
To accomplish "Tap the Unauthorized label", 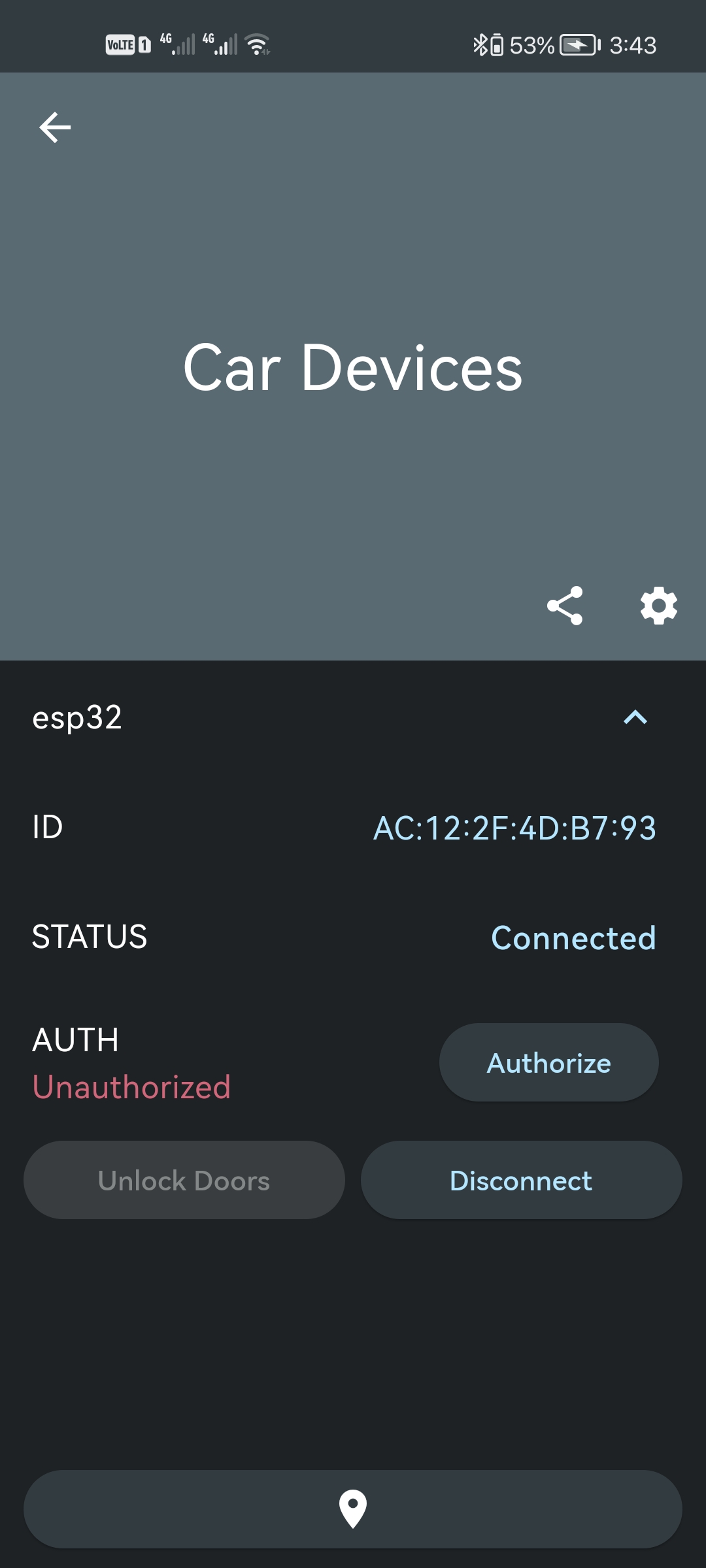I will pyautogui.click(x=131, y=1086).
